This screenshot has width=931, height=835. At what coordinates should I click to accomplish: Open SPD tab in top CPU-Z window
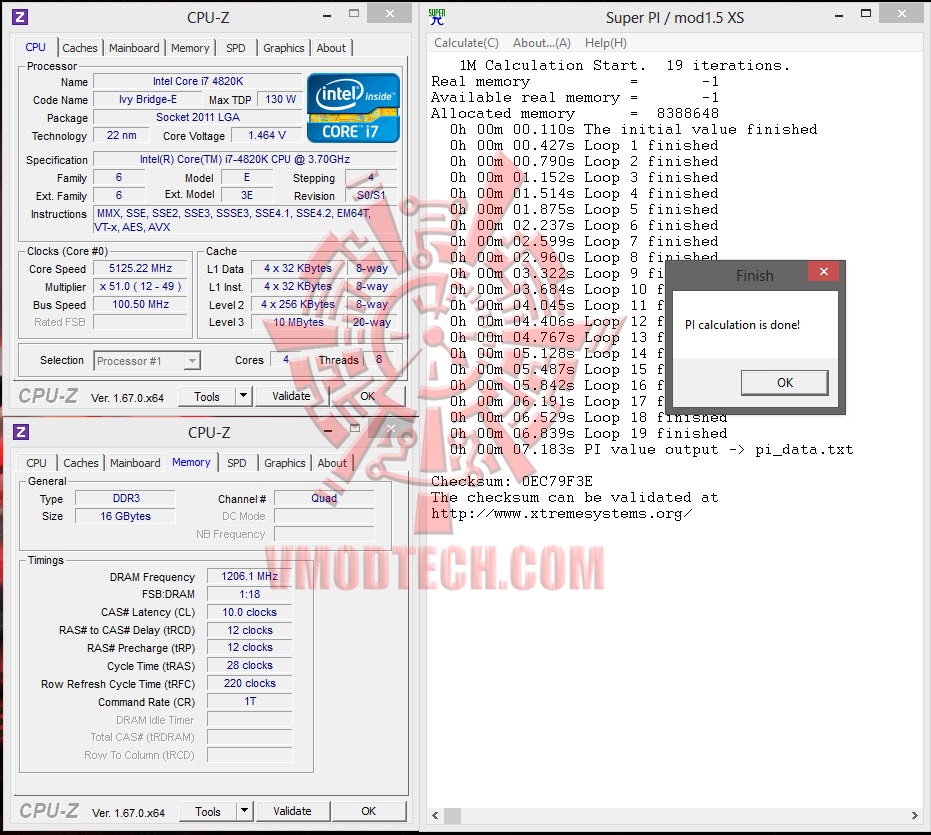[x=236, y=48]
